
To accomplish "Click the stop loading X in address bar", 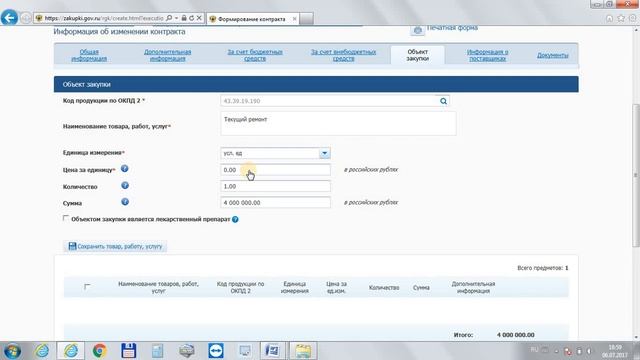I will click(199, 18).
